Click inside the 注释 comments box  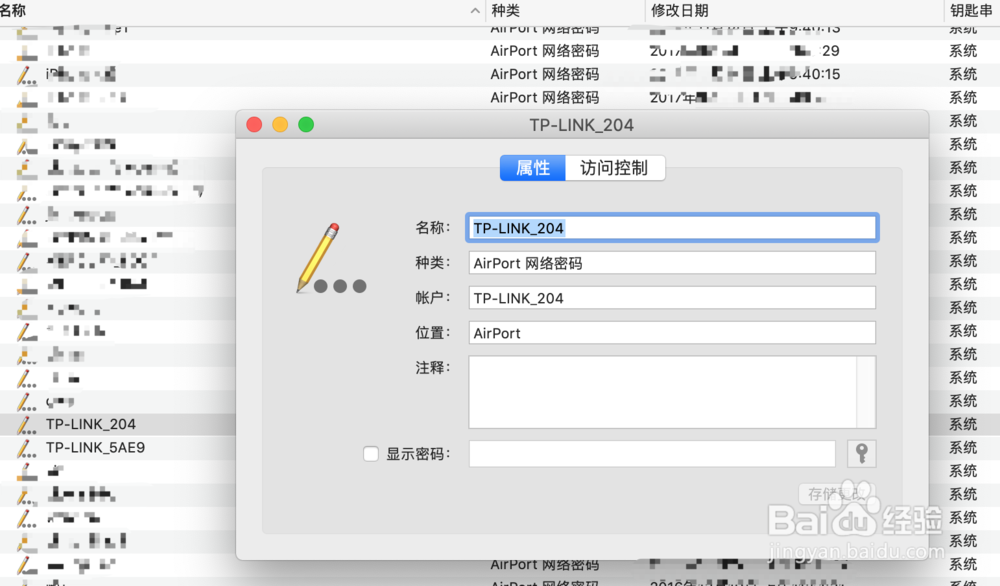point(672,390)
